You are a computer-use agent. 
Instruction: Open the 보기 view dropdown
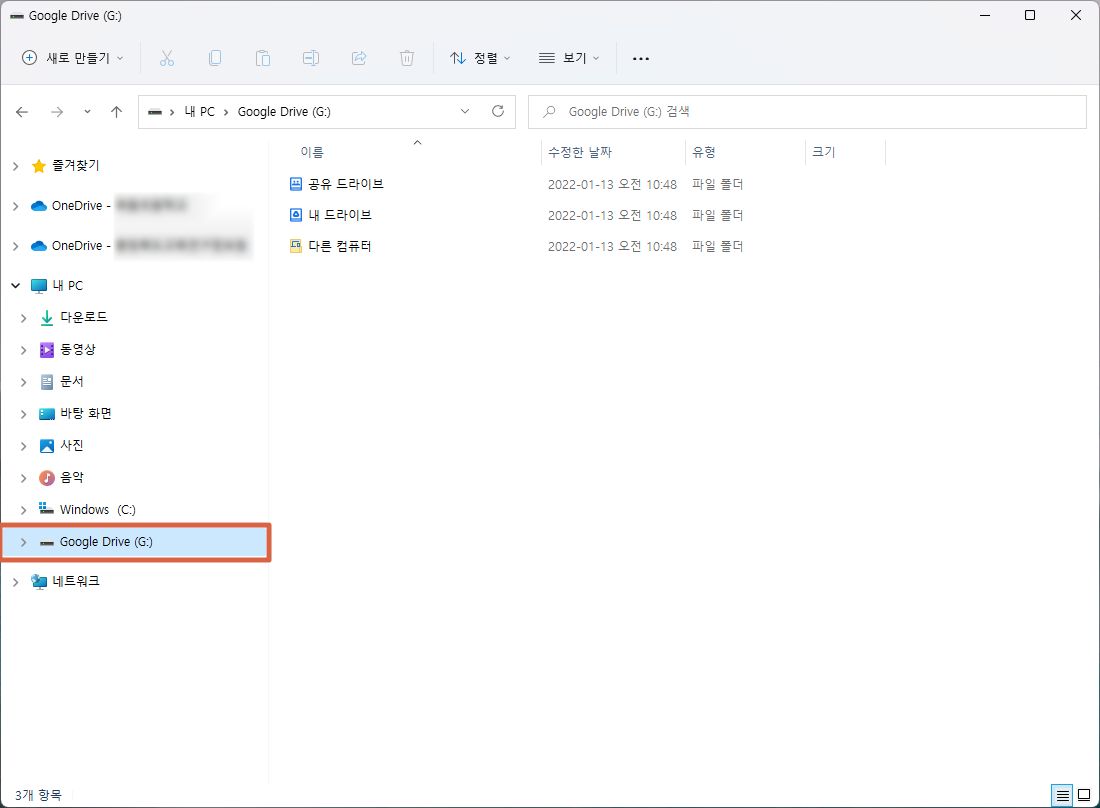pyautogui.click(x=569, y=58)
